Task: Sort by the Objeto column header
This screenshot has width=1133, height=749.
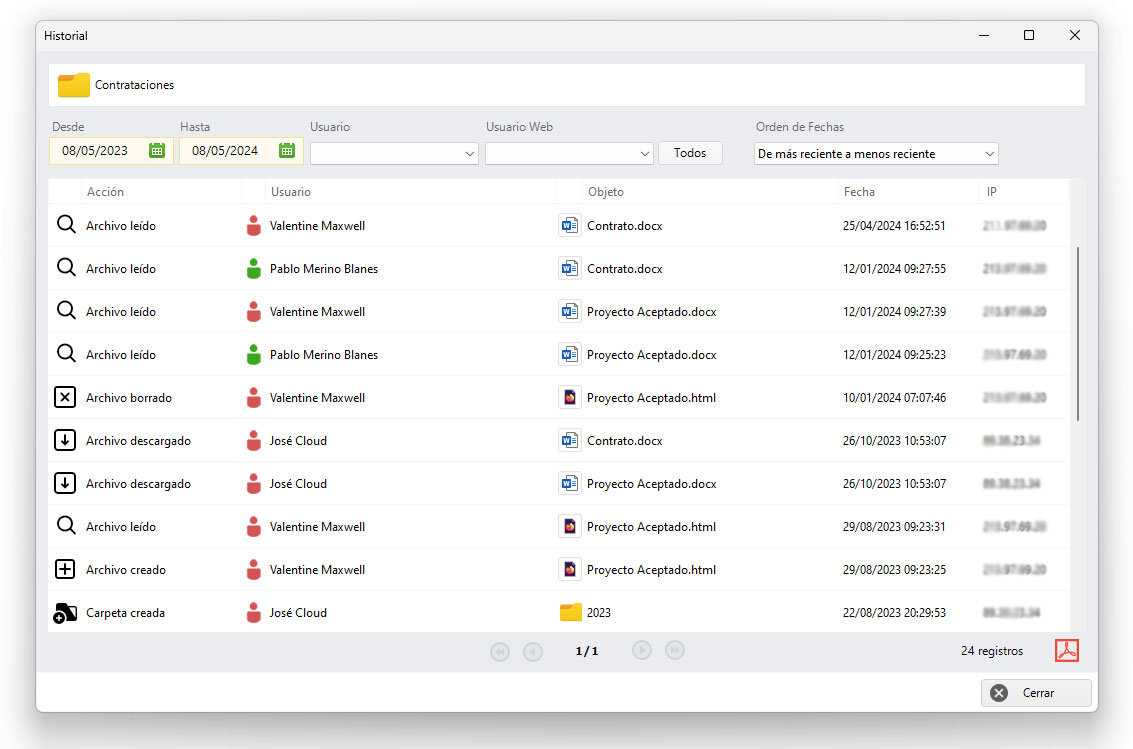Action: click(x=606, y=191)
